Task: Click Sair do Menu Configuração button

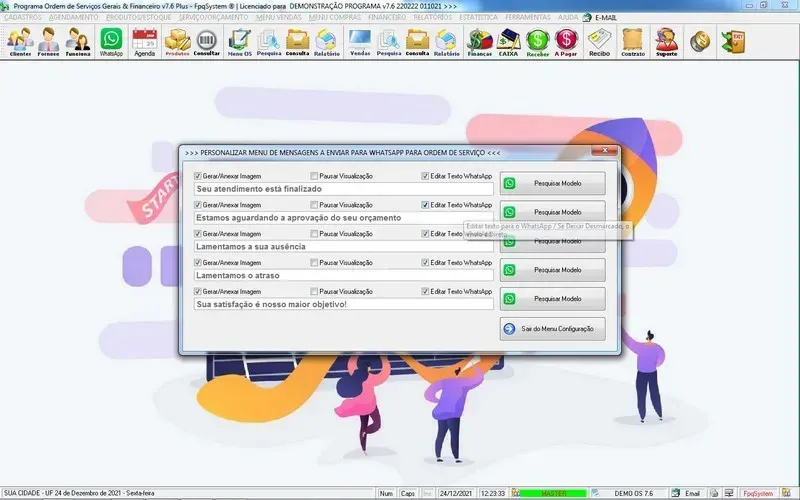Action: point(552,328)
